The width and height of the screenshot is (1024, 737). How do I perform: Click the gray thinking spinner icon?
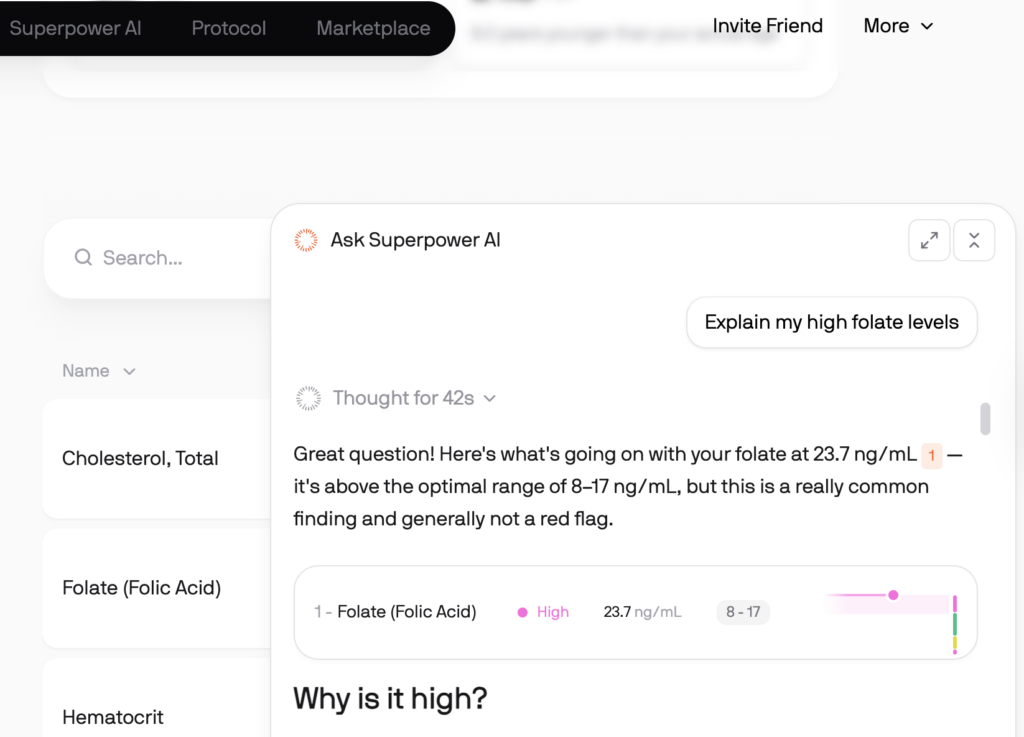[308, 398]
